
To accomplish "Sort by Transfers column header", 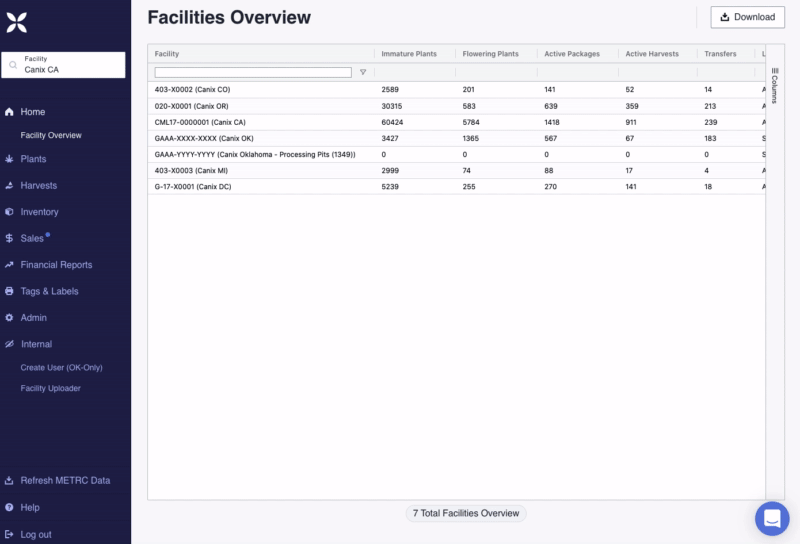I will point(720,54).
